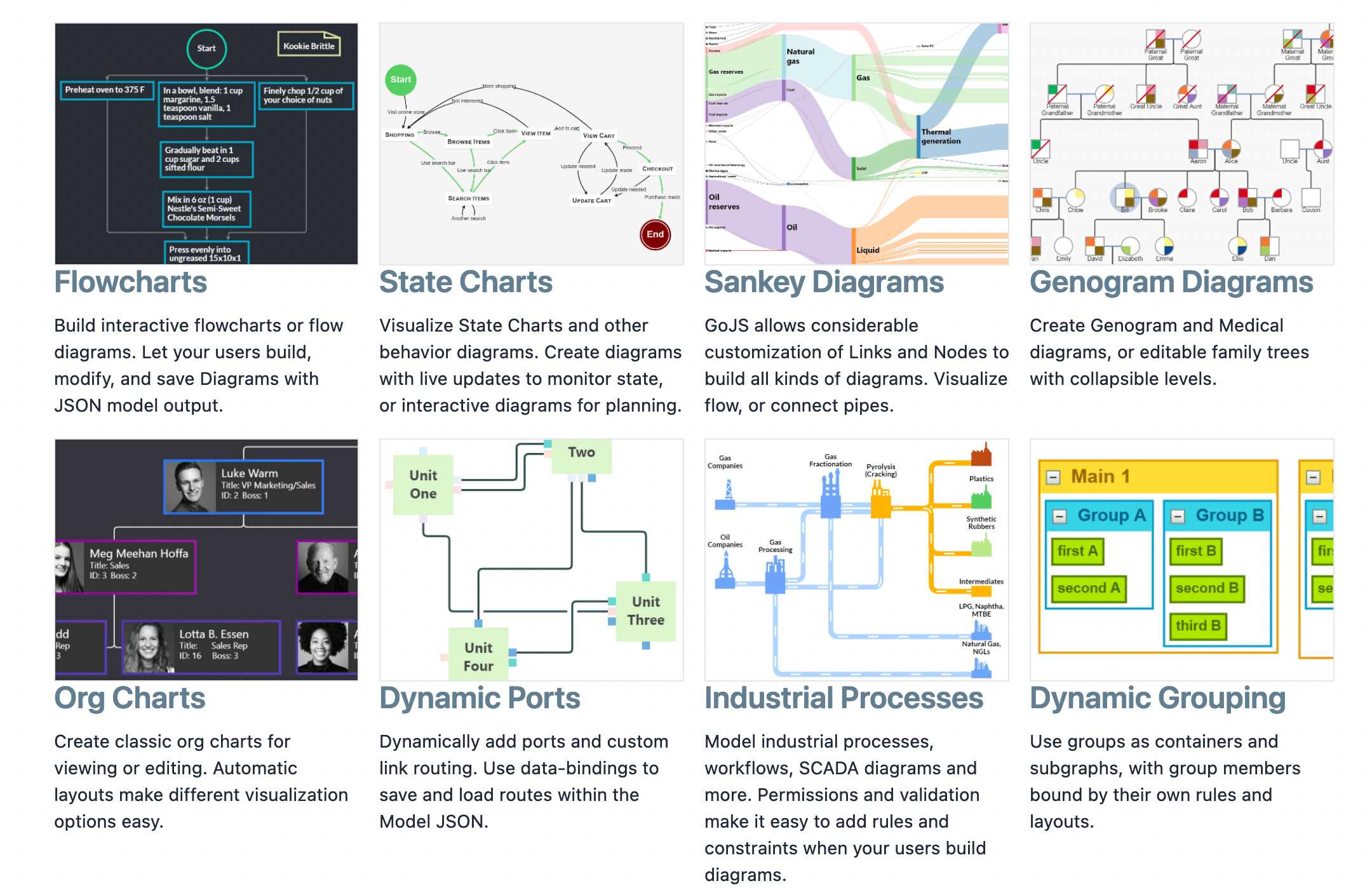This screenshot has height=888, width=1372.
Task: Click Luke Warm's photo in Org Charts preview
Action: pos(191,487)
